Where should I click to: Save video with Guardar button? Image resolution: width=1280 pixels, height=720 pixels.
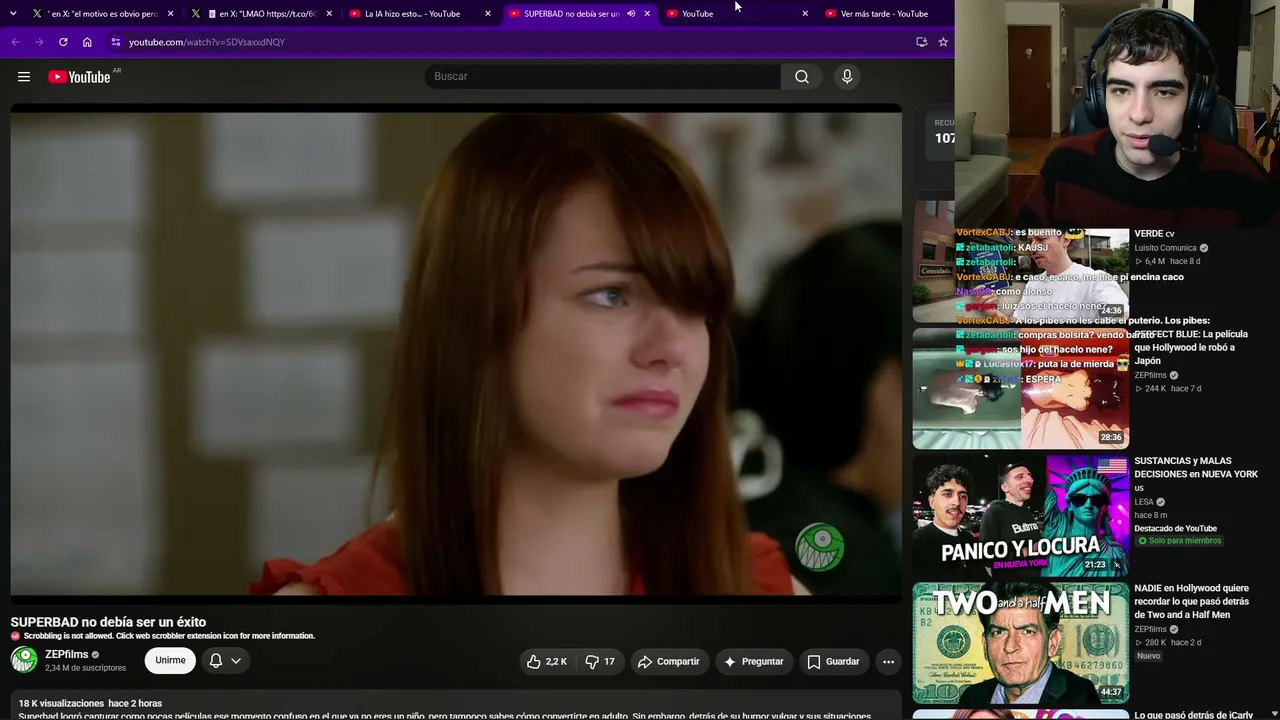coord(833,661)
